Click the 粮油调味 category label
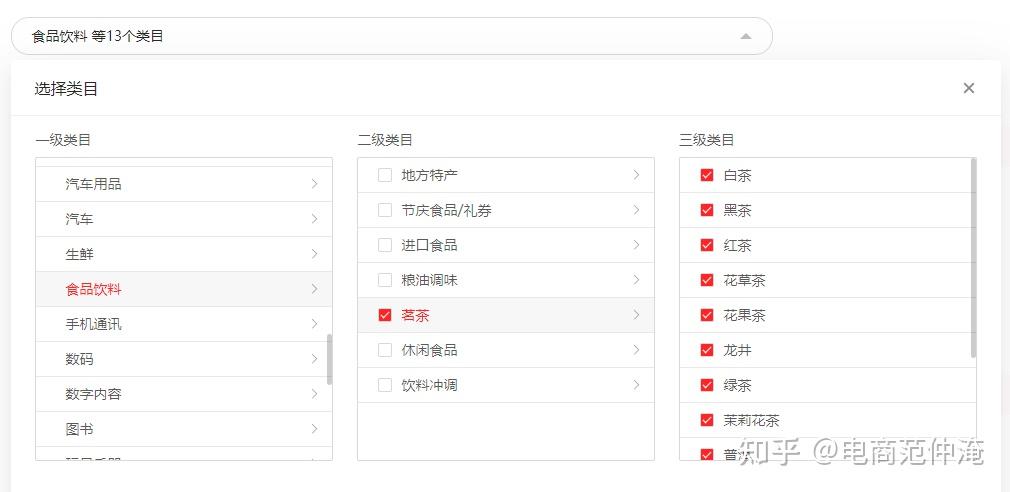 point(429,280)
